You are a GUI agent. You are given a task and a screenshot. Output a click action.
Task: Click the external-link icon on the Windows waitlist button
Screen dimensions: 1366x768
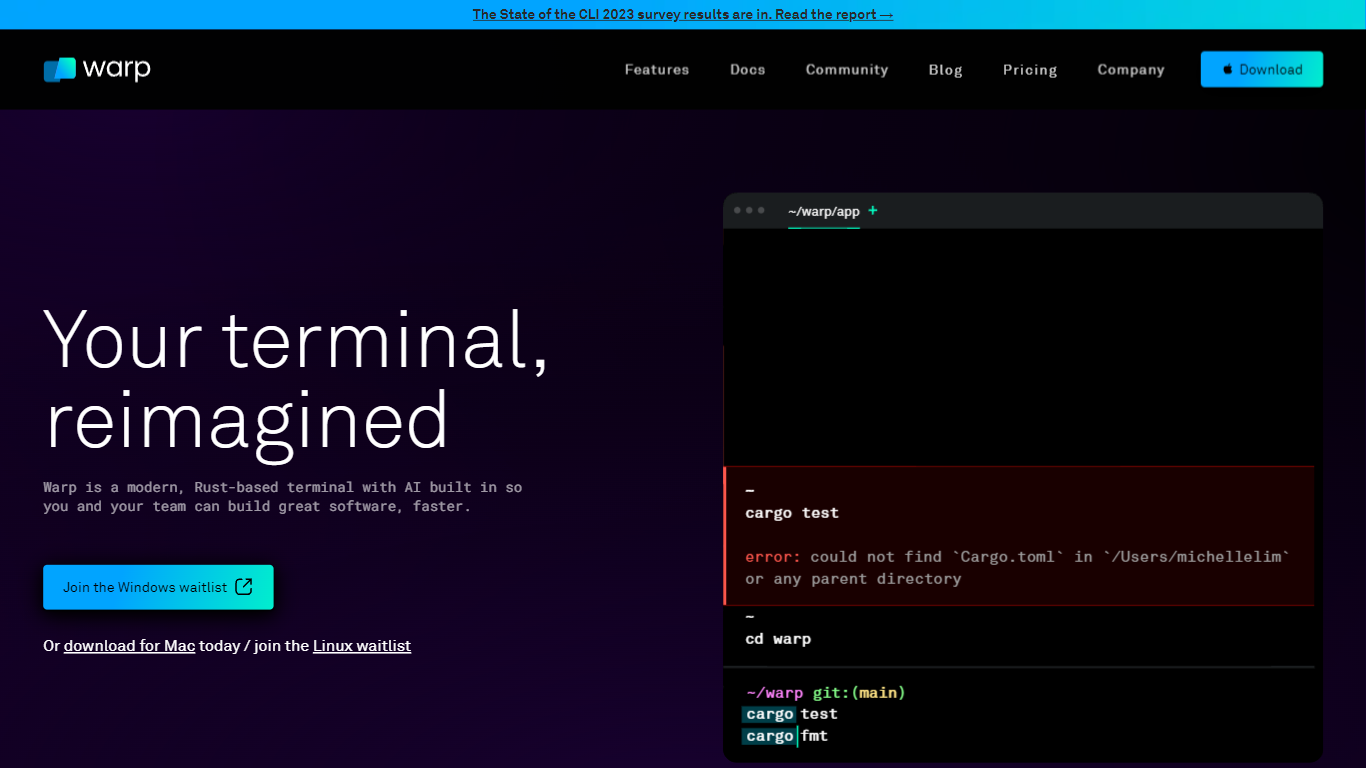tap(244, 587)
